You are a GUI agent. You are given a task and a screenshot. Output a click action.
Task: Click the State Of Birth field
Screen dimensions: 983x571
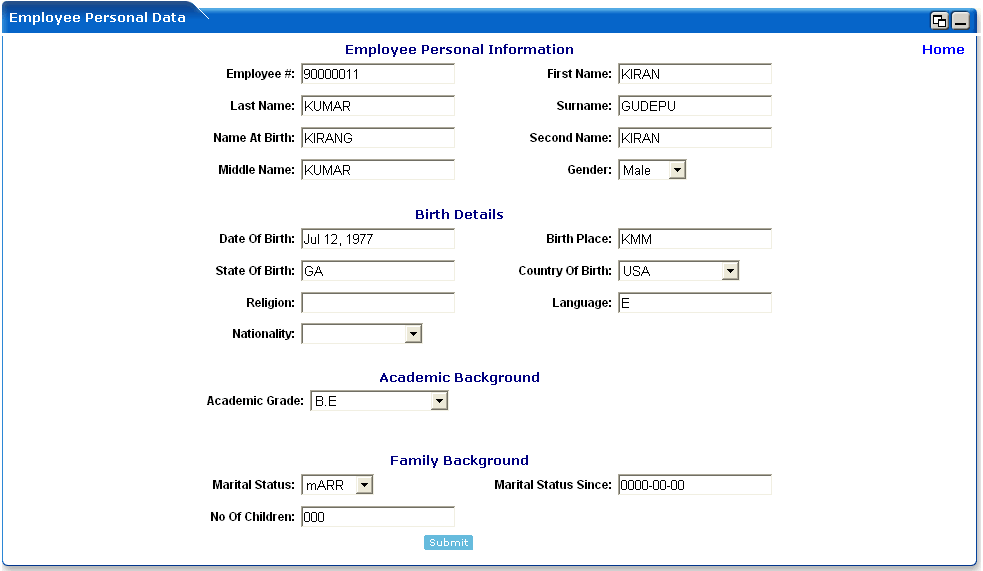378,271
